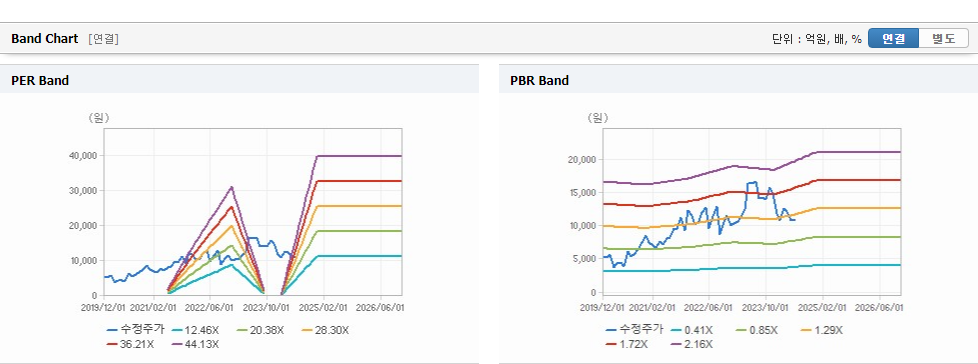Toggle 1.72X legend series
The height and width of the screenshot is (364, 978).
point(628,343)
